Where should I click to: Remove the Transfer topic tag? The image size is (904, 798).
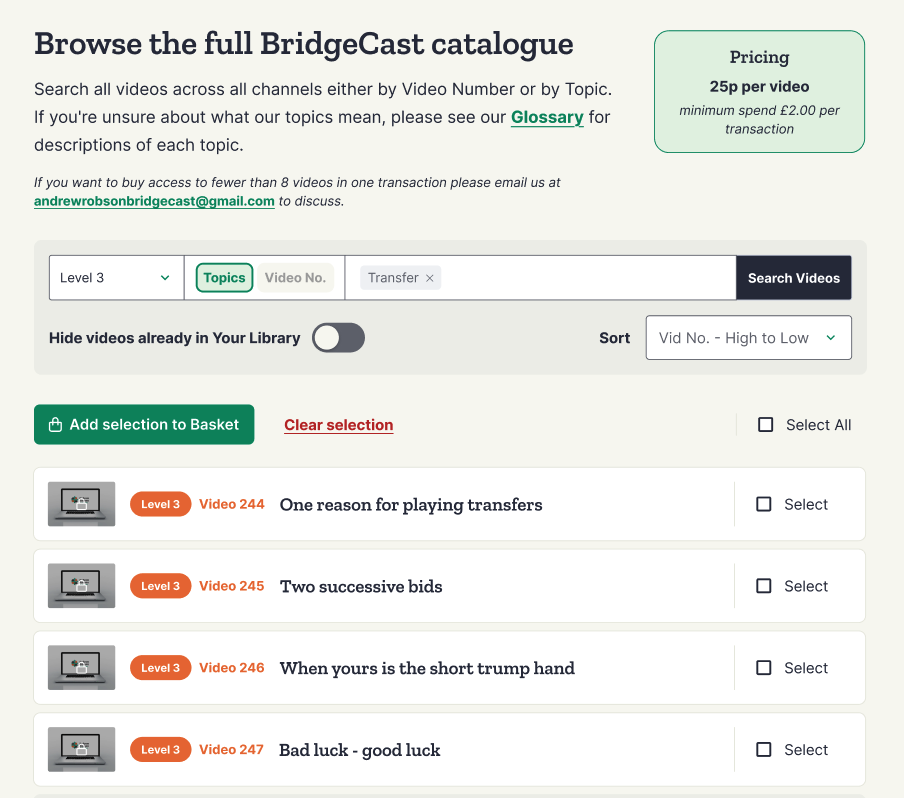(430, 278)
